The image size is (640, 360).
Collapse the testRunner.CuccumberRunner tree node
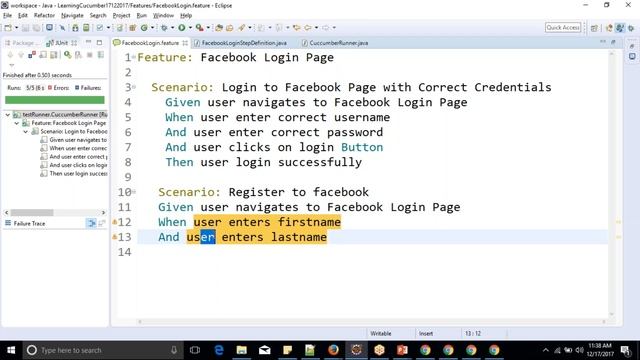[8, 115]
